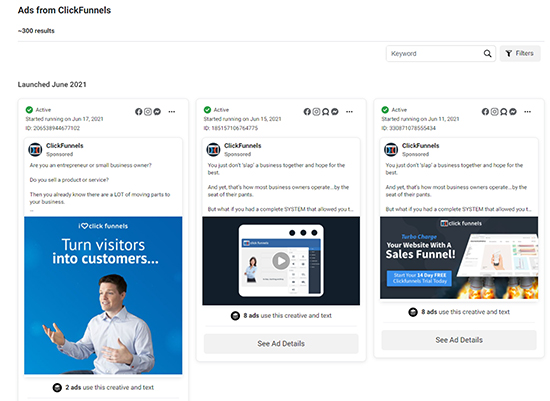550x401 pixels.
Task: Click Sponsored label in Jun 17 ad
Action: 60,154
